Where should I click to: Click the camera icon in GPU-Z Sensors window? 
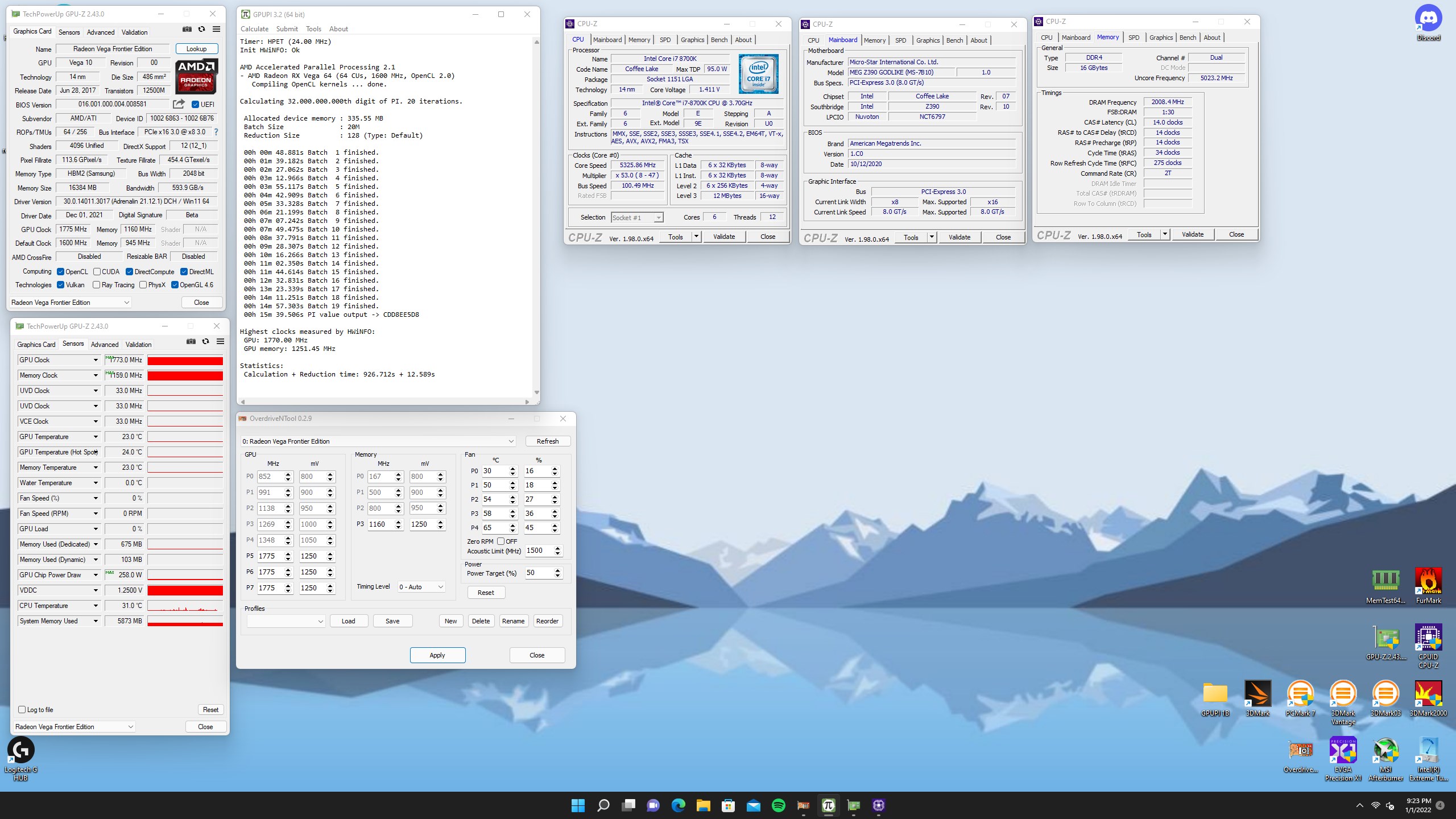pyautogui.click(x=191, y=342)
